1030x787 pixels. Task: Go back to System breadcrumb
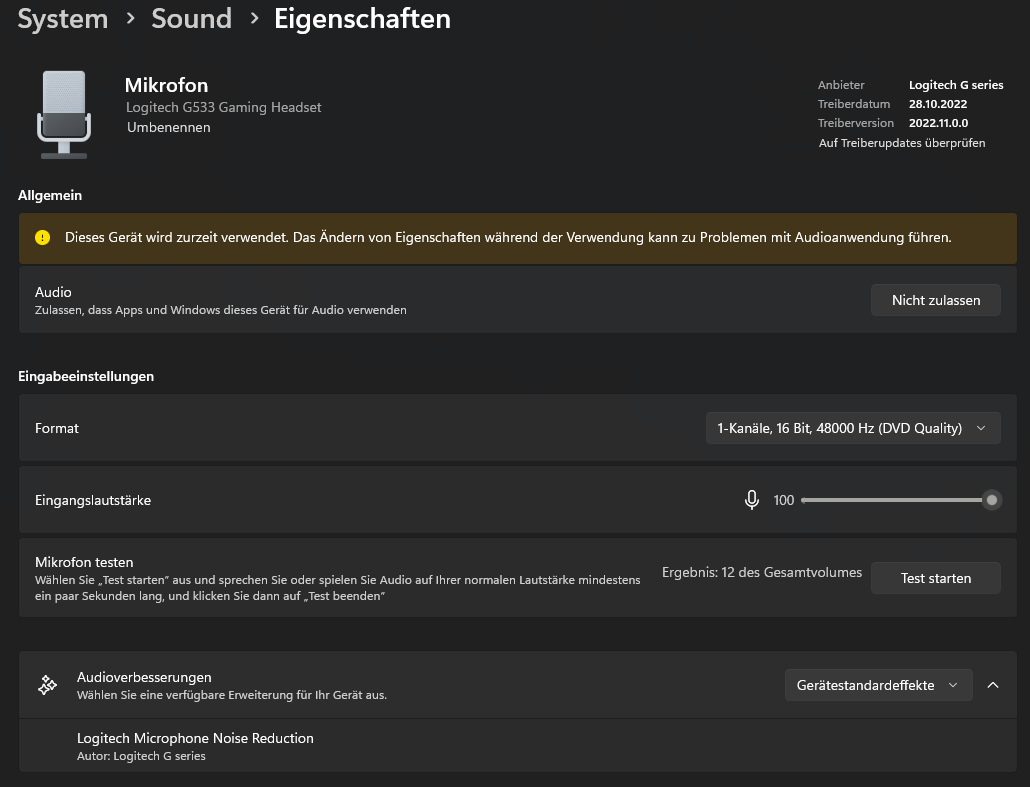click(x=62, y=18)
